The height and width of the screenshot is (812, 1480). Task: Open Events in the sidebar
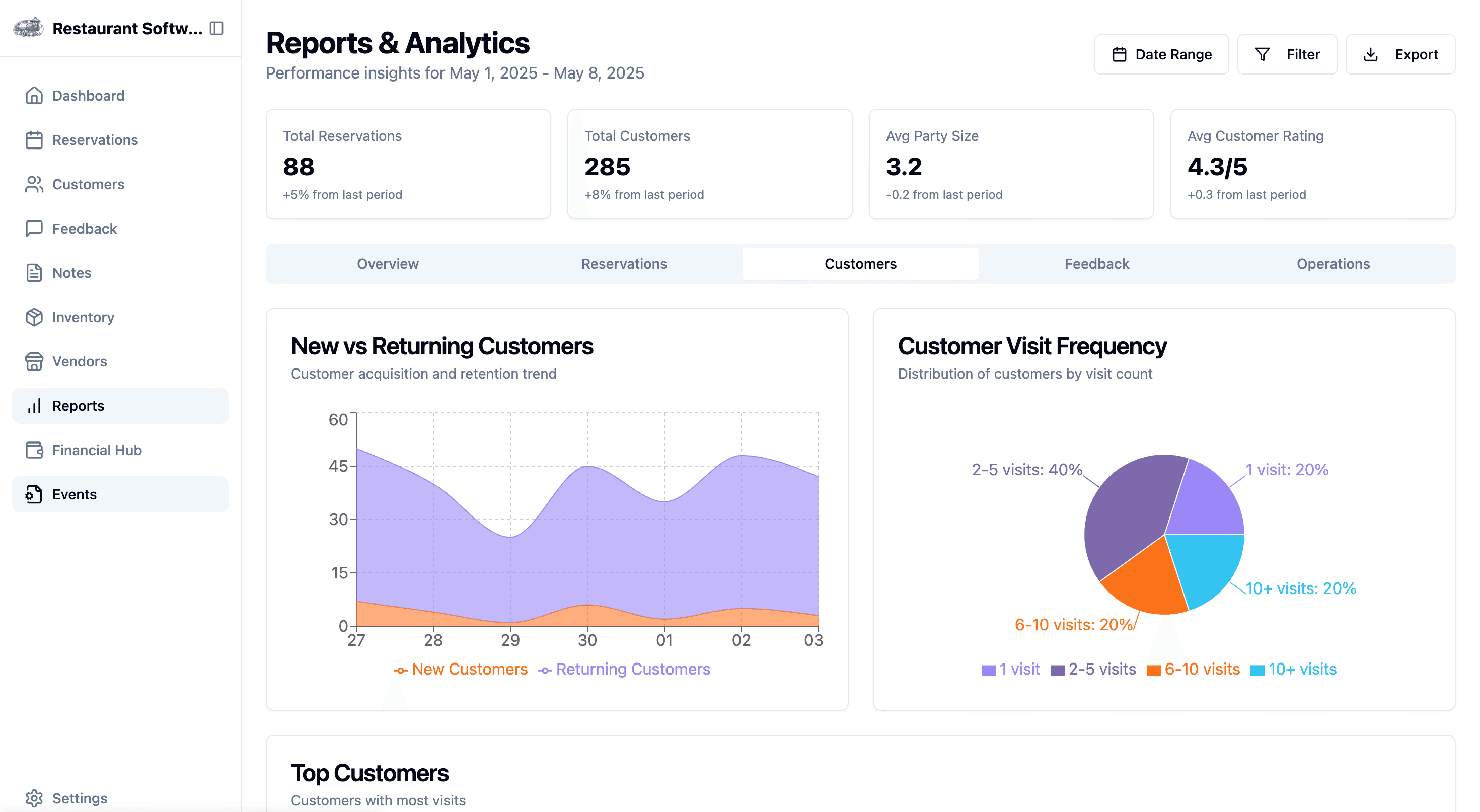pyautogui.click(x=120, y=494)
